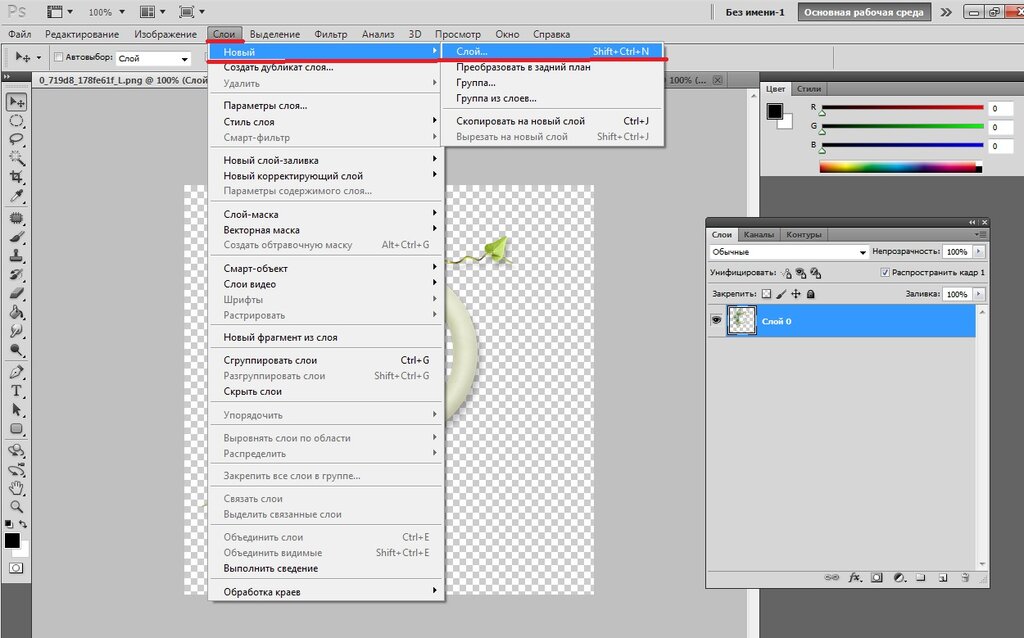Viewport: 1024px width, 638px height.
Task: Select the Elliptical Marquee tool
Action: pyautogui.click(x=16, y=121)
